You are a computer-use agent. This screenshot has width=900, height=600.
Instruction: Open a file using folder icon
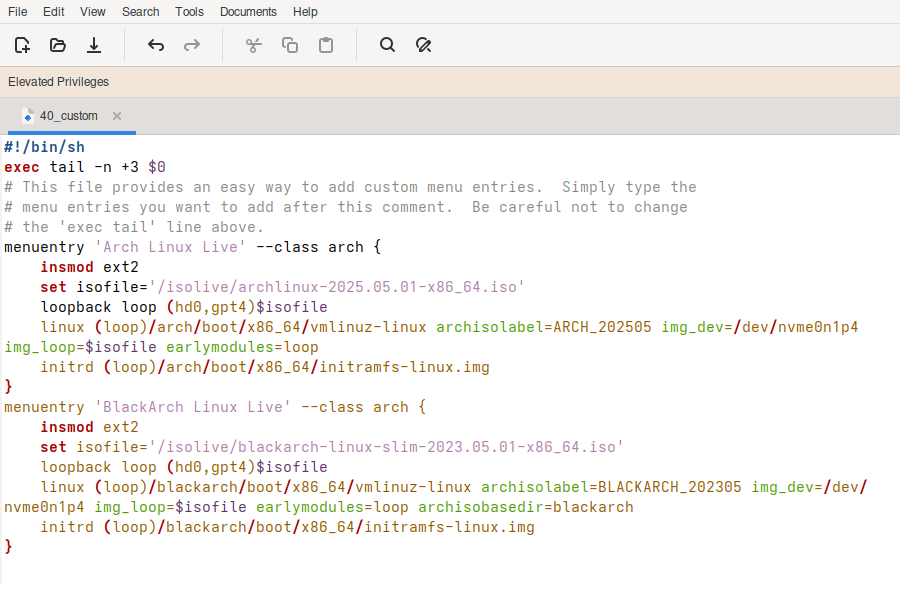click(58, 45)
